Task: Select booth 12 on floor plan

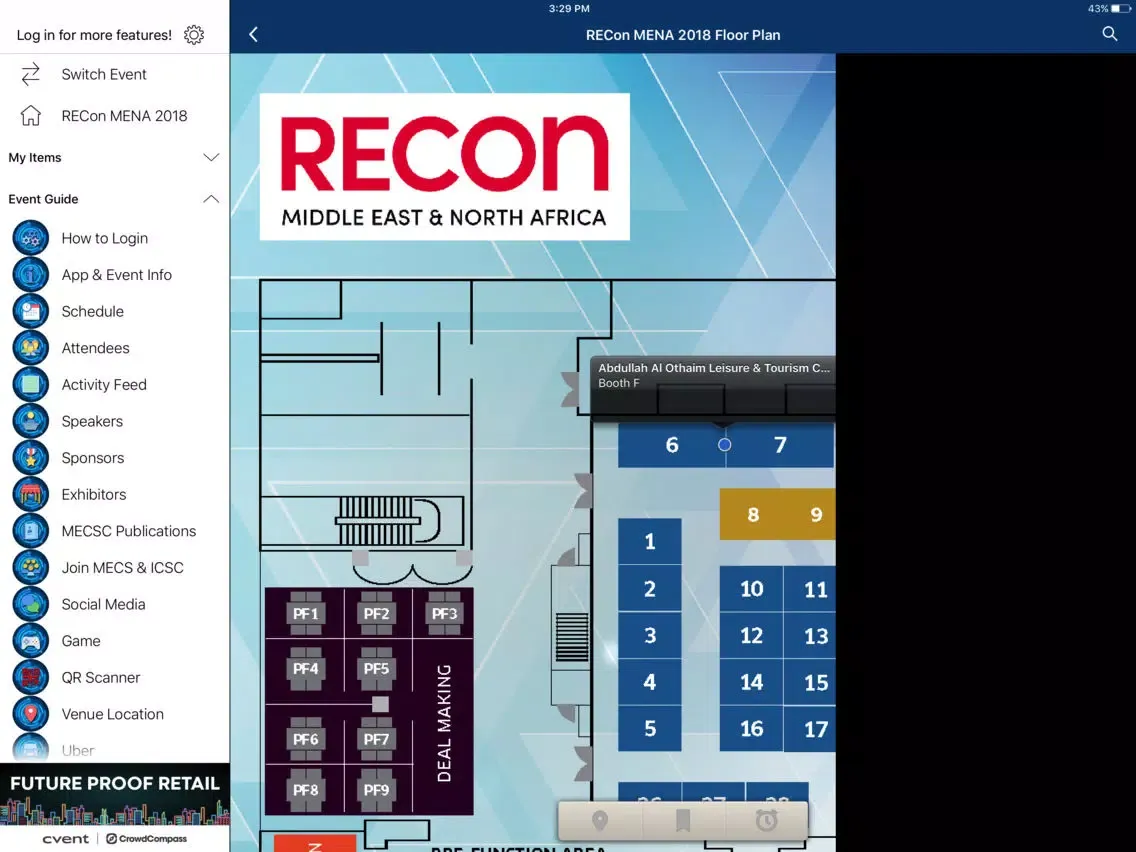Action: 751,635
